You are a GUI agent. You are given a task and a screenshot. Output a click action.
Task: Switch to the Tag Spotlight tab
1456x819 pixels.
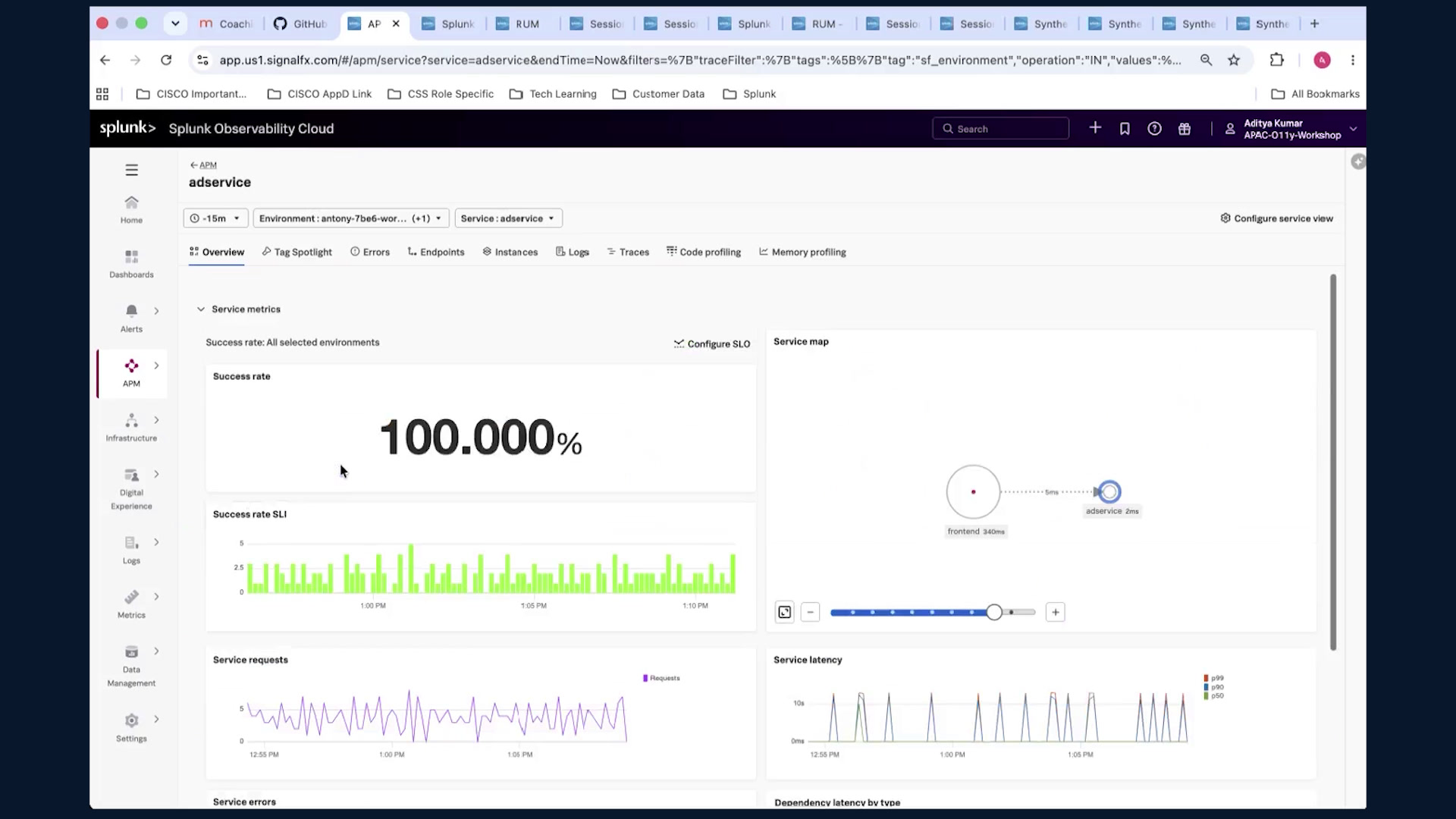[297, 252]
